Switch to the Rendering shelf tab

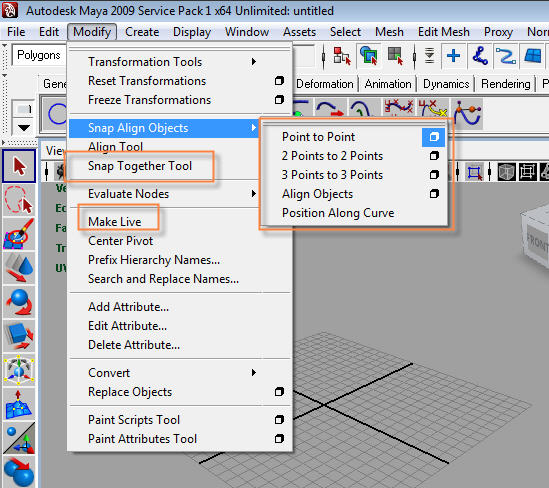click(x=506, y=84)
